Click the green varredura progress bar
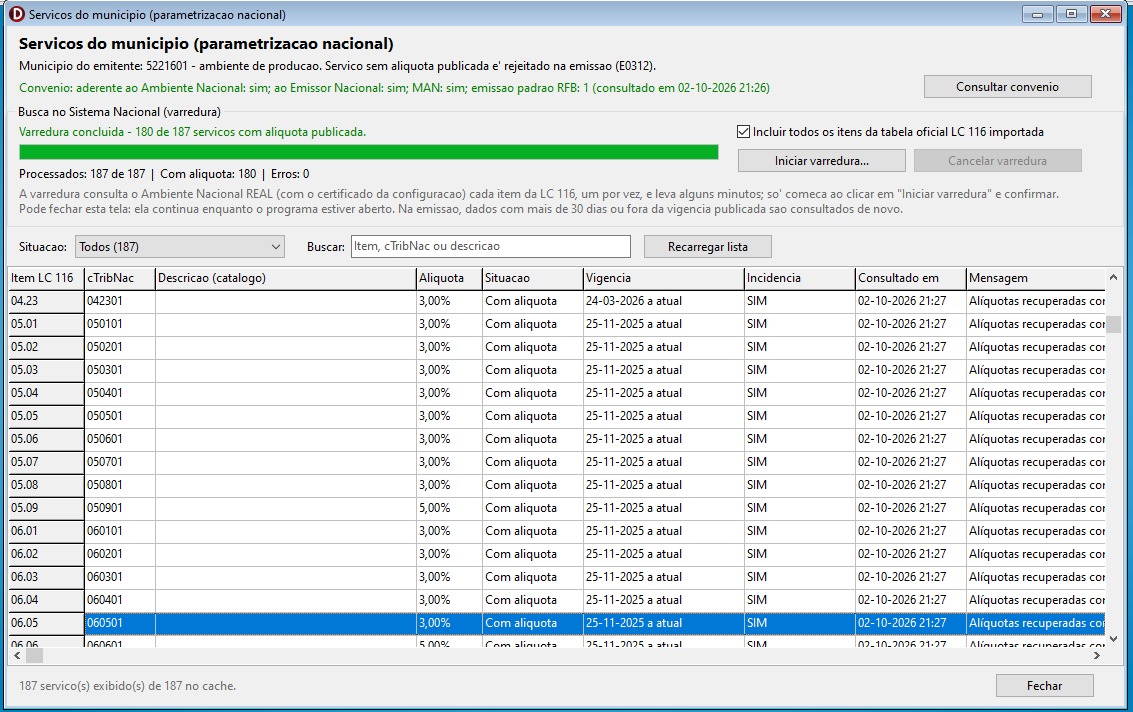Screen dimensions: 1133x712 click(x=369, y=152)
